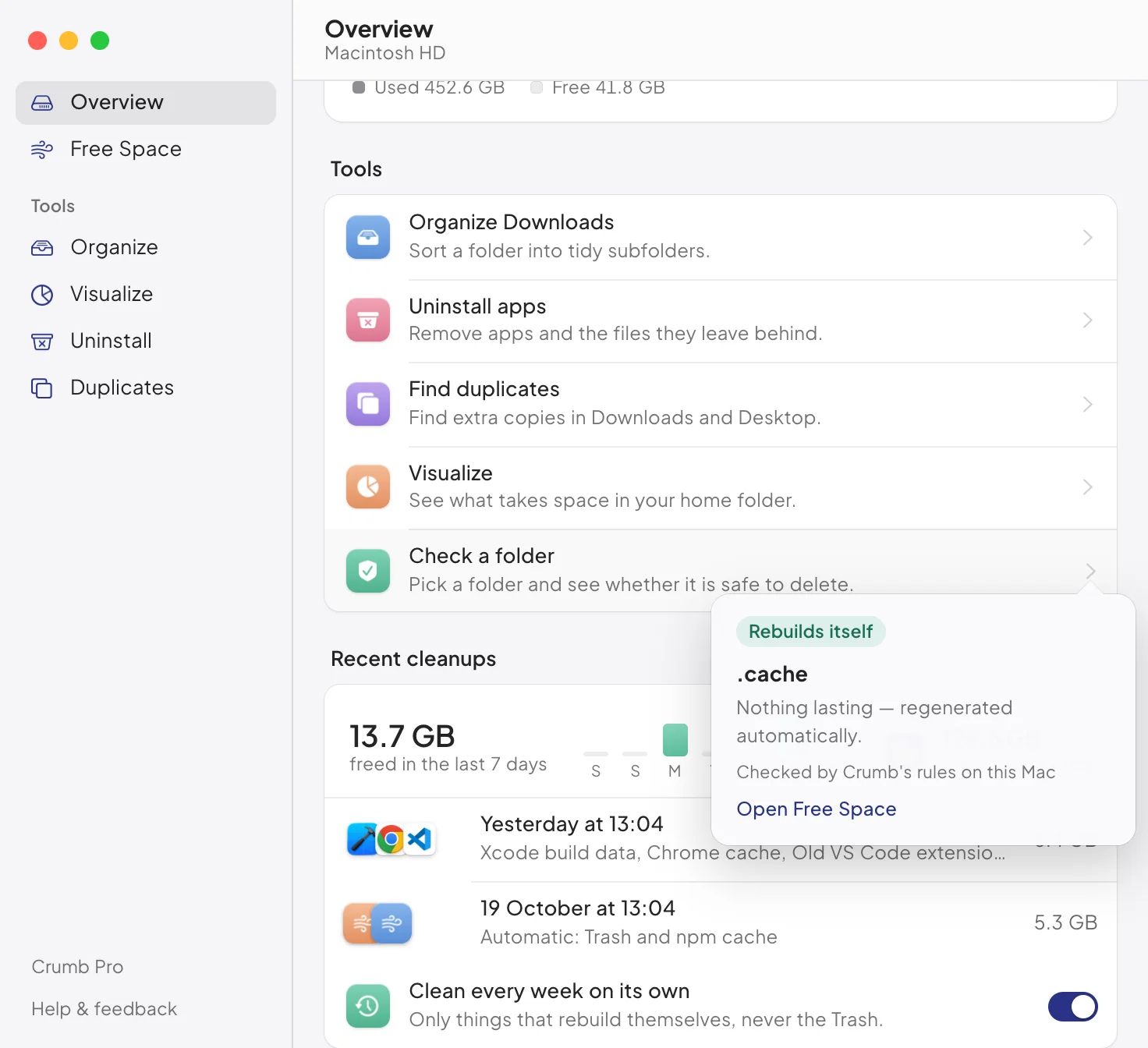Image resolution: width=1148 pixels, height=1048 pixels.
Task: Click the "Used 452.6 GB" legend text
Action: (440, 87)
